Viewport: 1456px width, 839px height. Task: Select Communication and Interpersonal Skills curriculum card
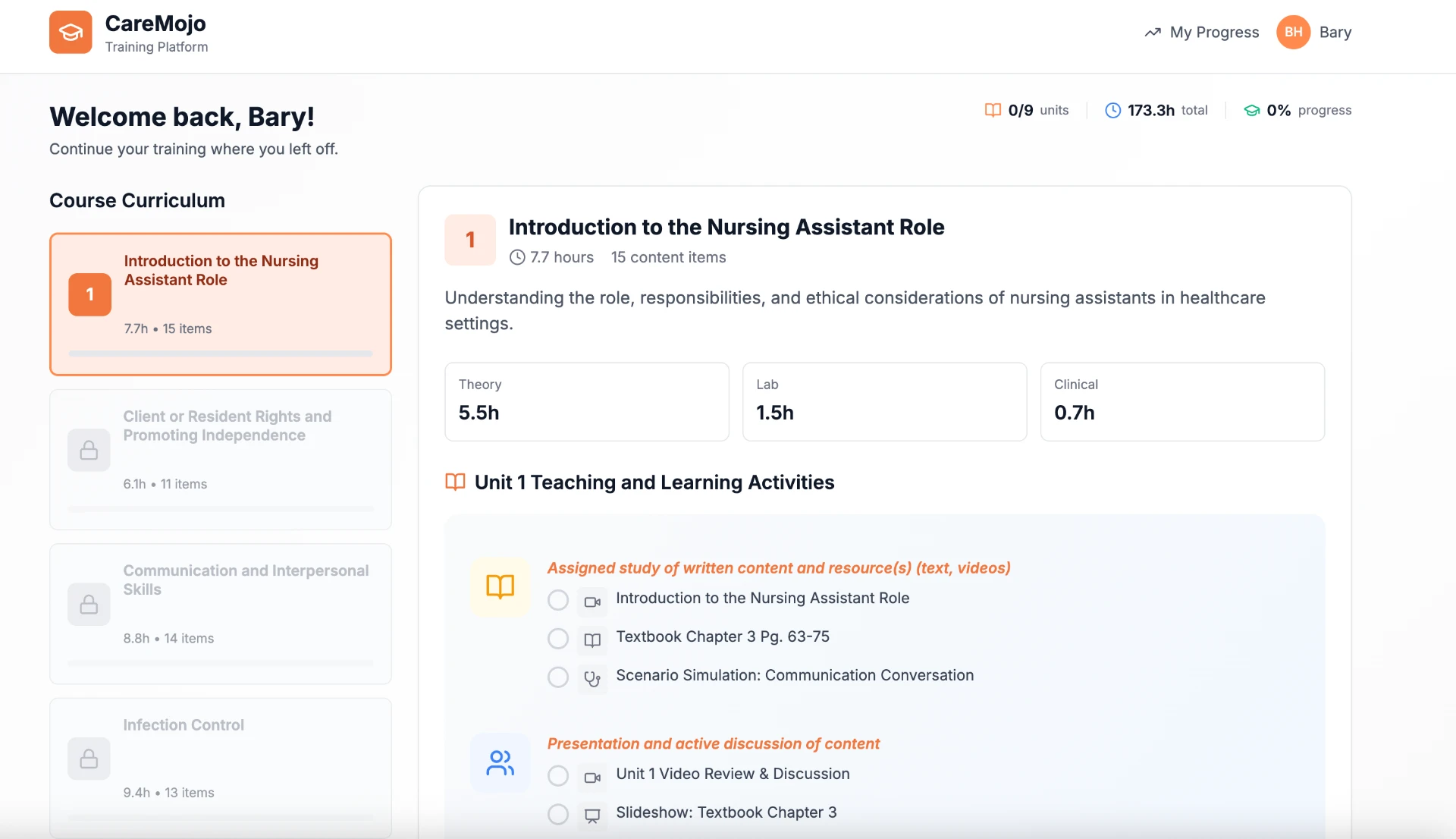coord(221,614)
